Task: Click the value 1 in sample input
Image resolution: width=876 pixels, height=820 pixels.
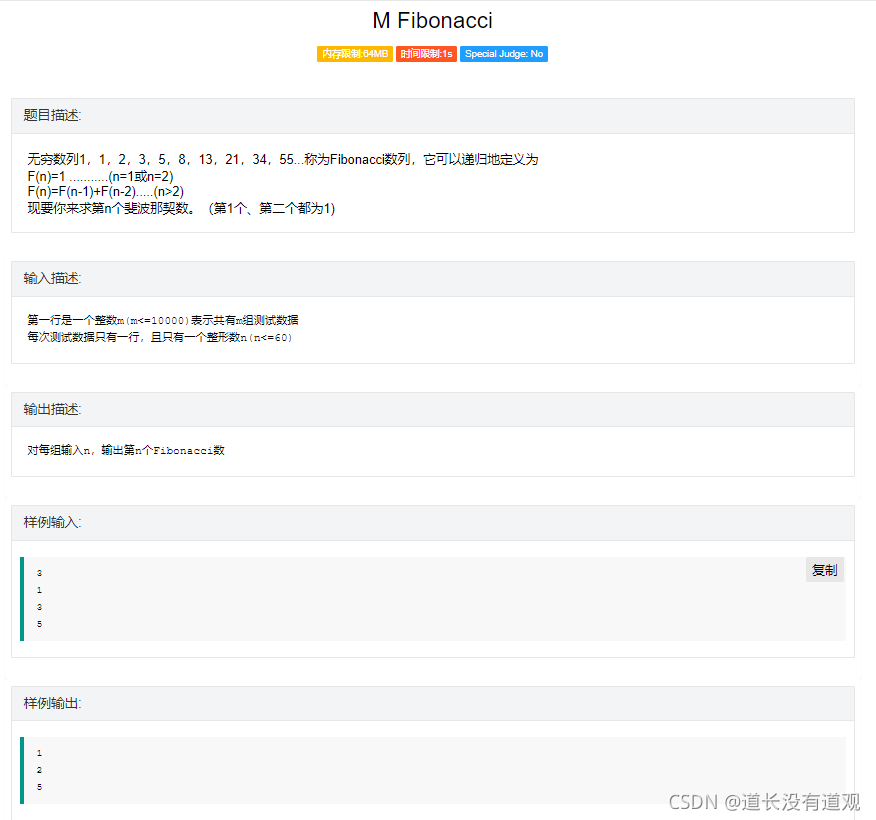Action: click(39, 590)
